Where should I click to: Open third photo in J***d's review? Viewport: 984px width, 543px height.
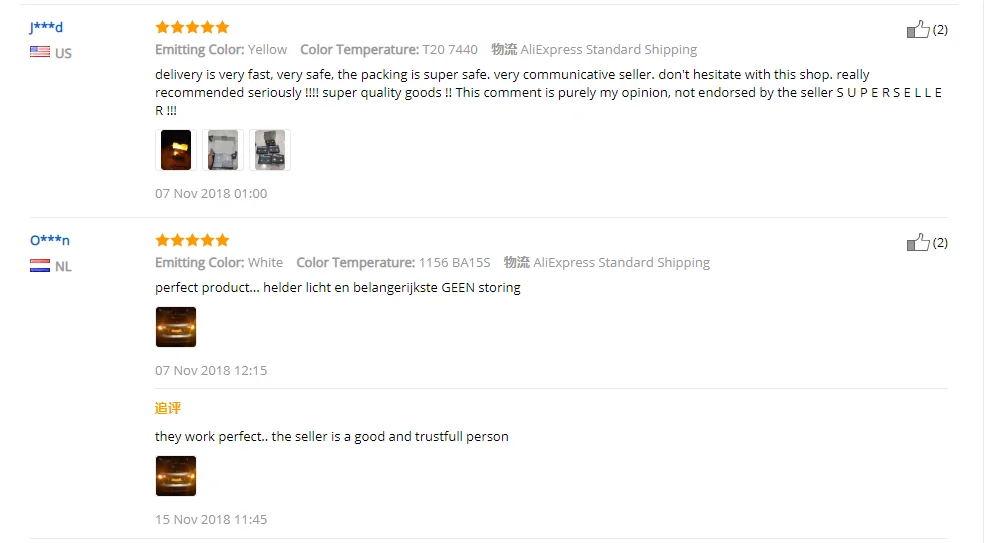270,150
